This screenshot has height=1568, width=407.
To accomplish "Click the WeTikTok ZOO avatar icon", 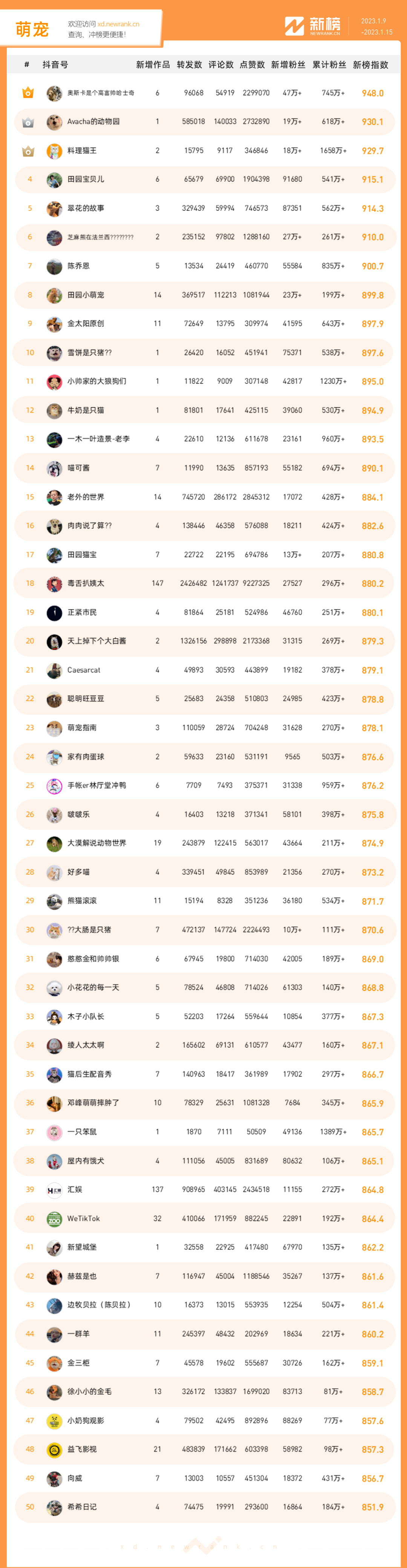I will point(54,1219).
